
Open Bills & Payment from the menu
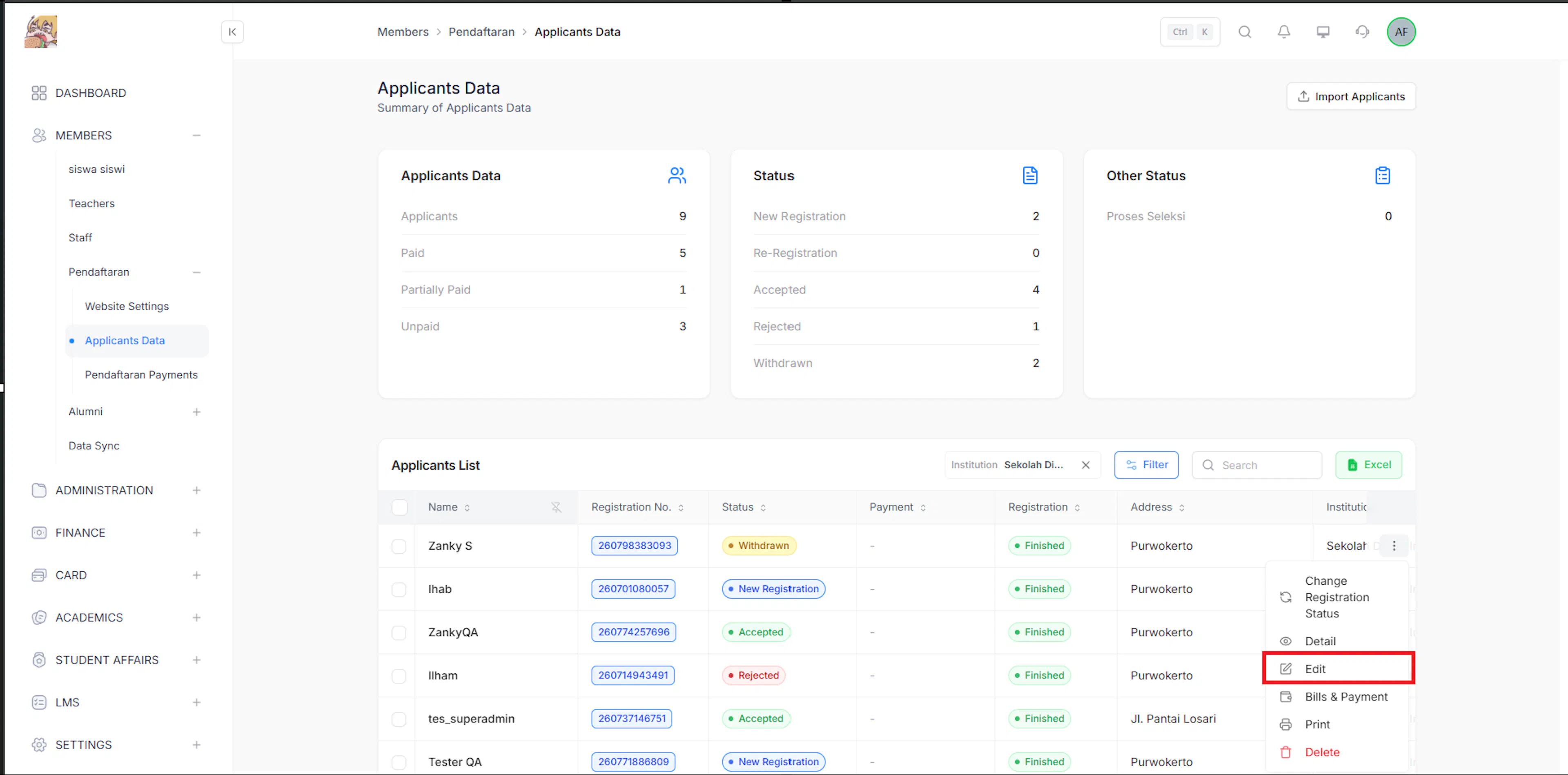pos(1337,697)
